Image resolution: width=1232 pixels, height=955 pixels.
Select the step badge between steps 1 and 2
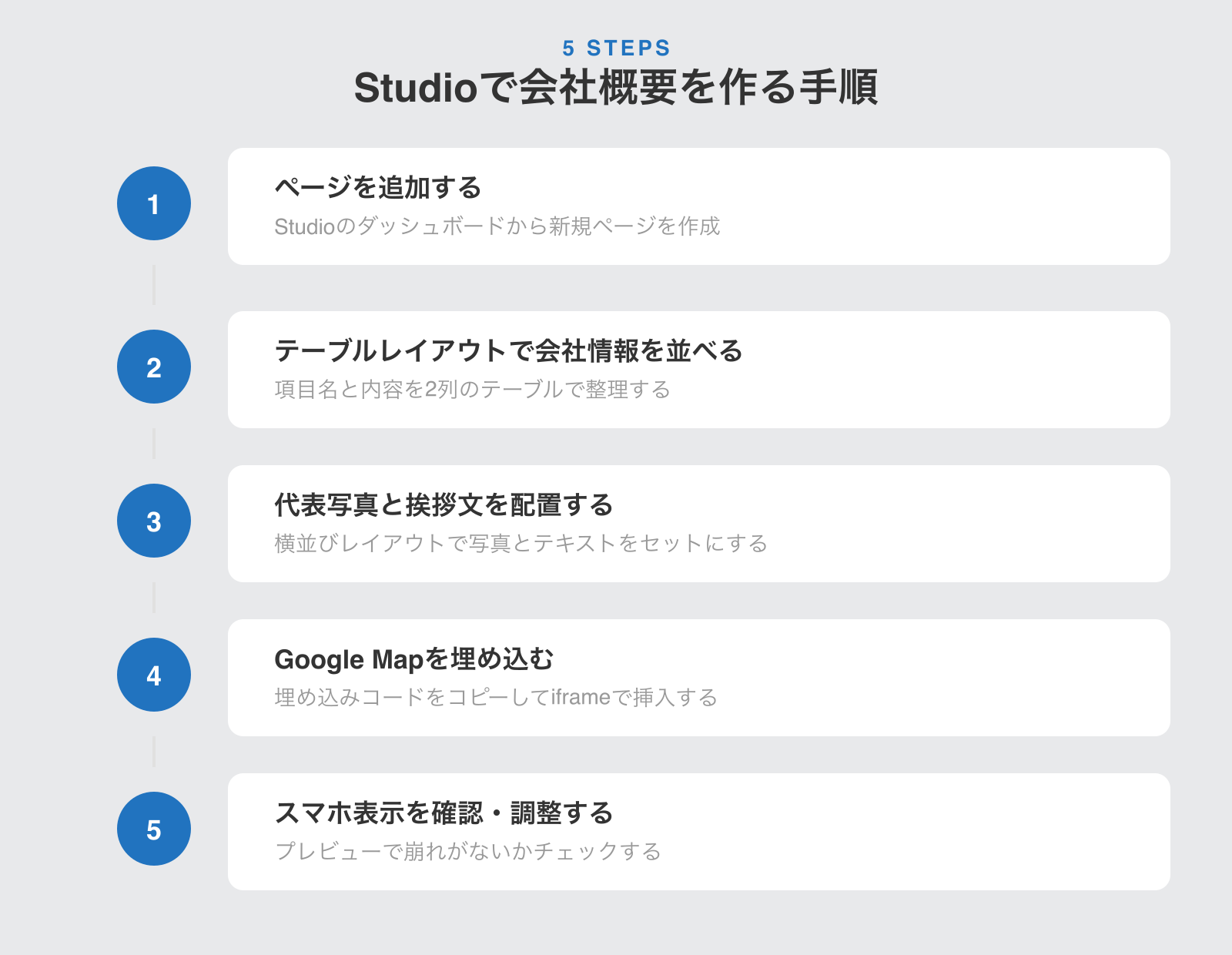154,285
